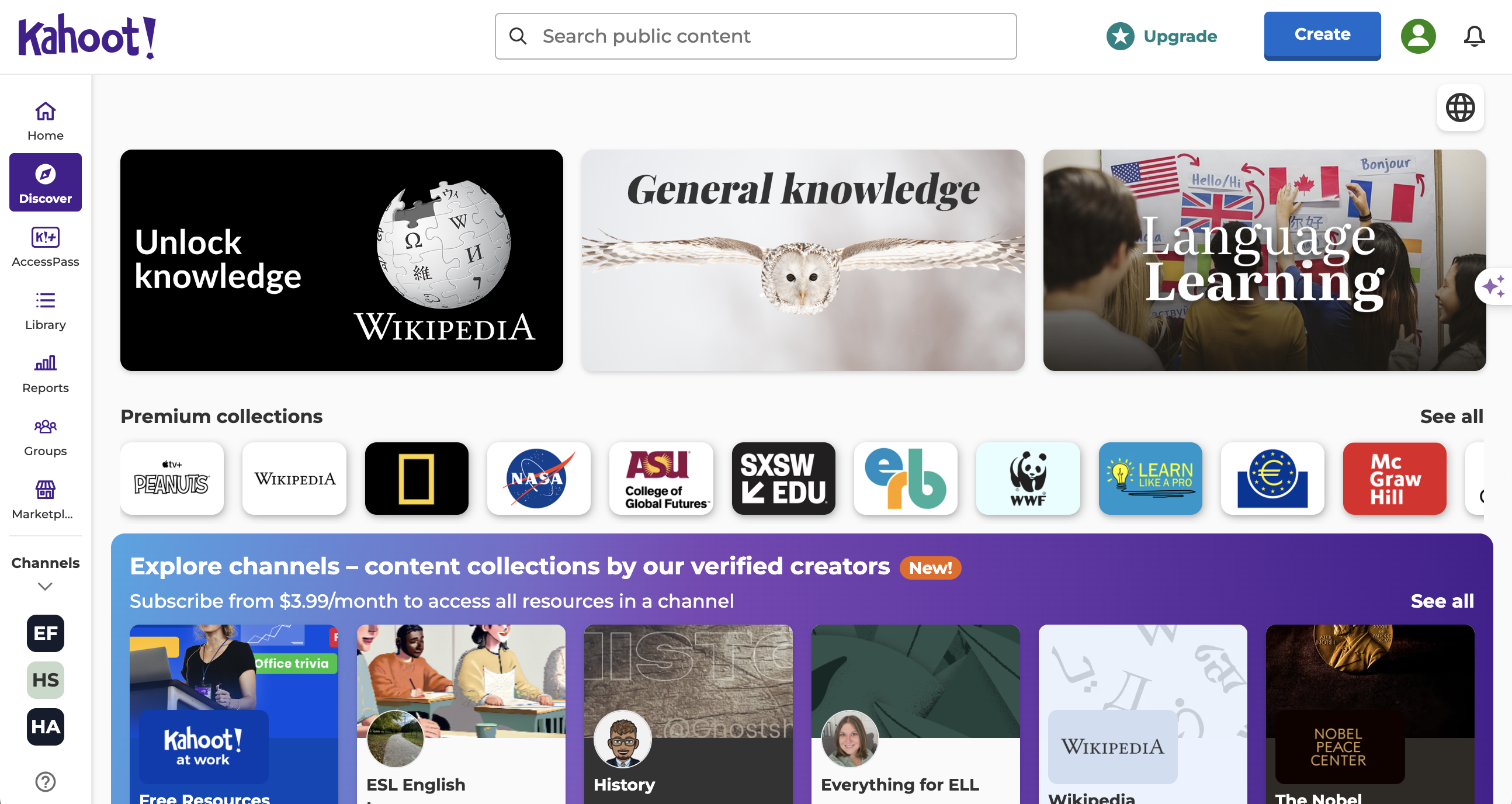Collapse the Channels chevron in sidebar
The height and width of the screenshot is (804, 1512).
coord(45,586)
